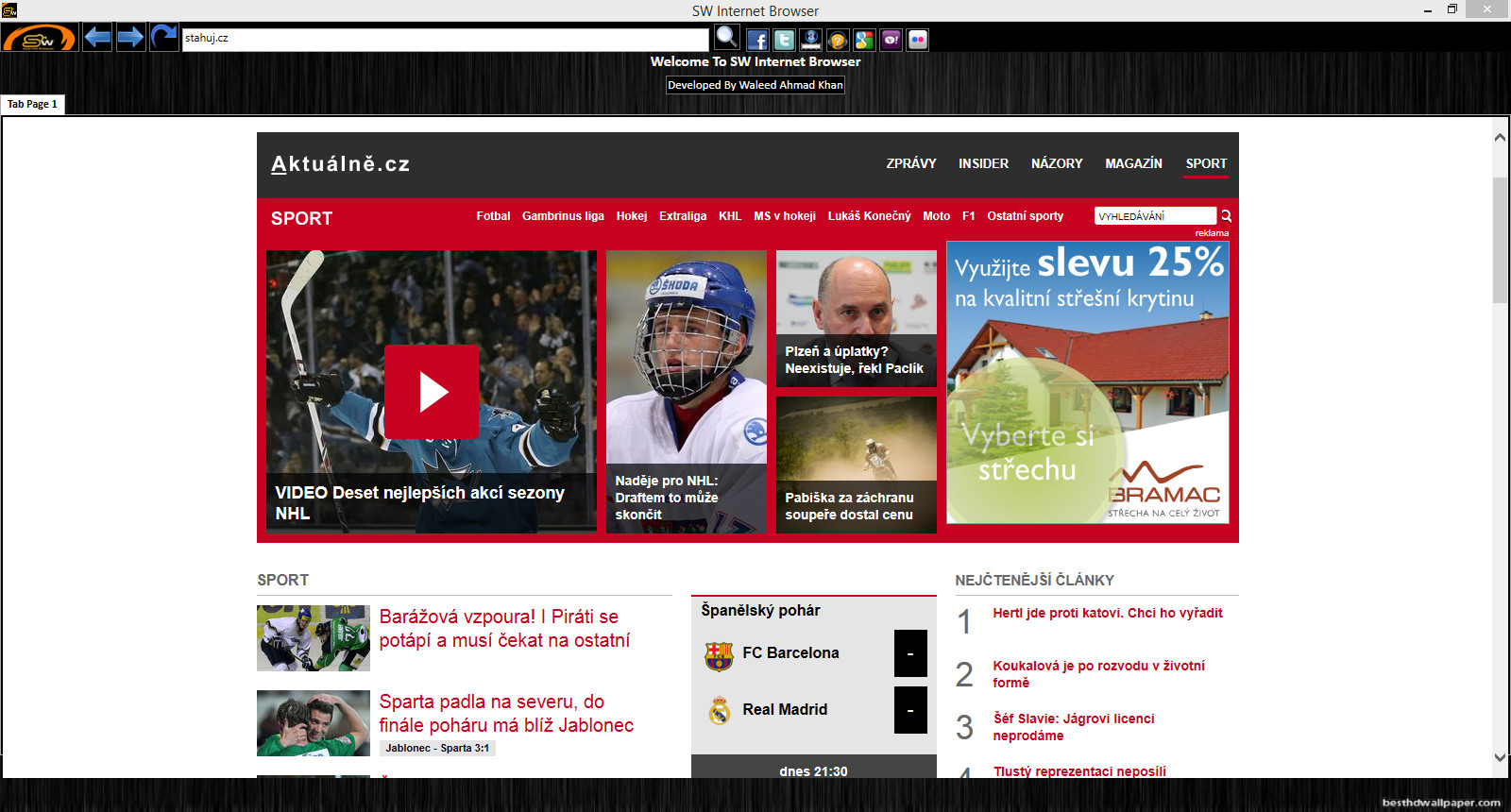The height and width of the screenshot is (812, 1511).
Task: Open the Tlustý reprezentaci neposílí article
Action: point(1079,771)
